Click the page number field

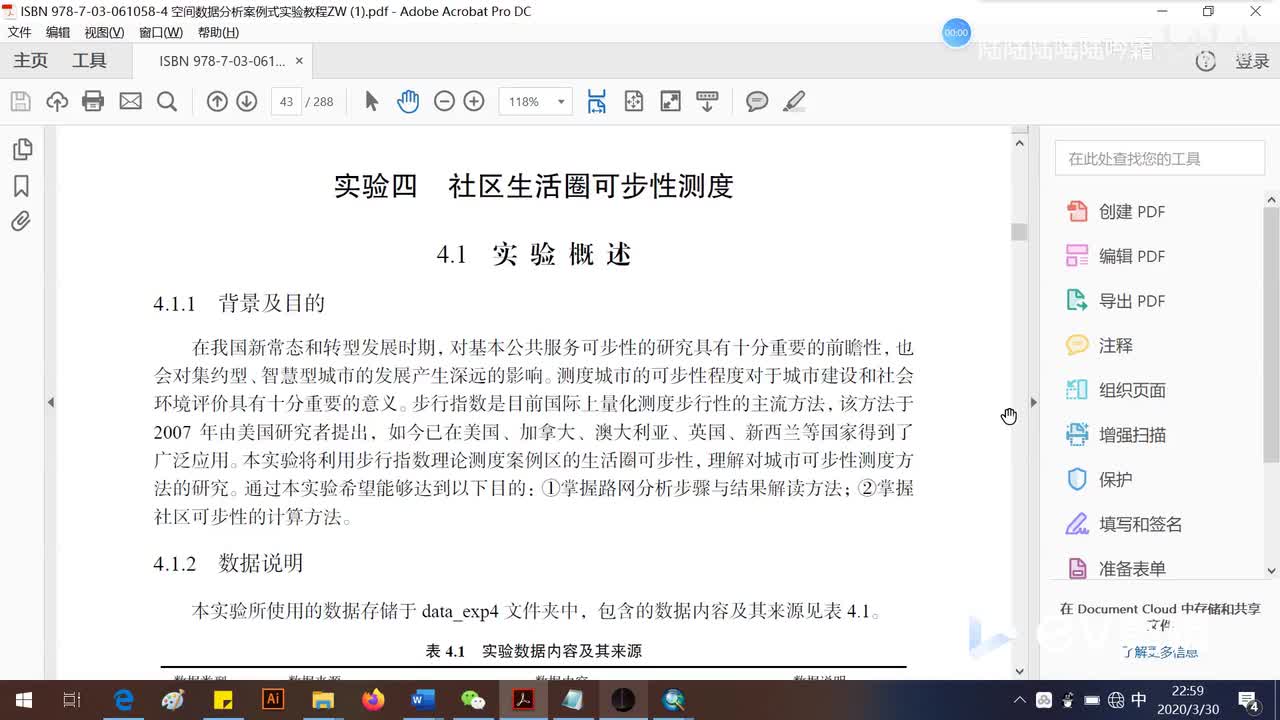click(286, 101)
